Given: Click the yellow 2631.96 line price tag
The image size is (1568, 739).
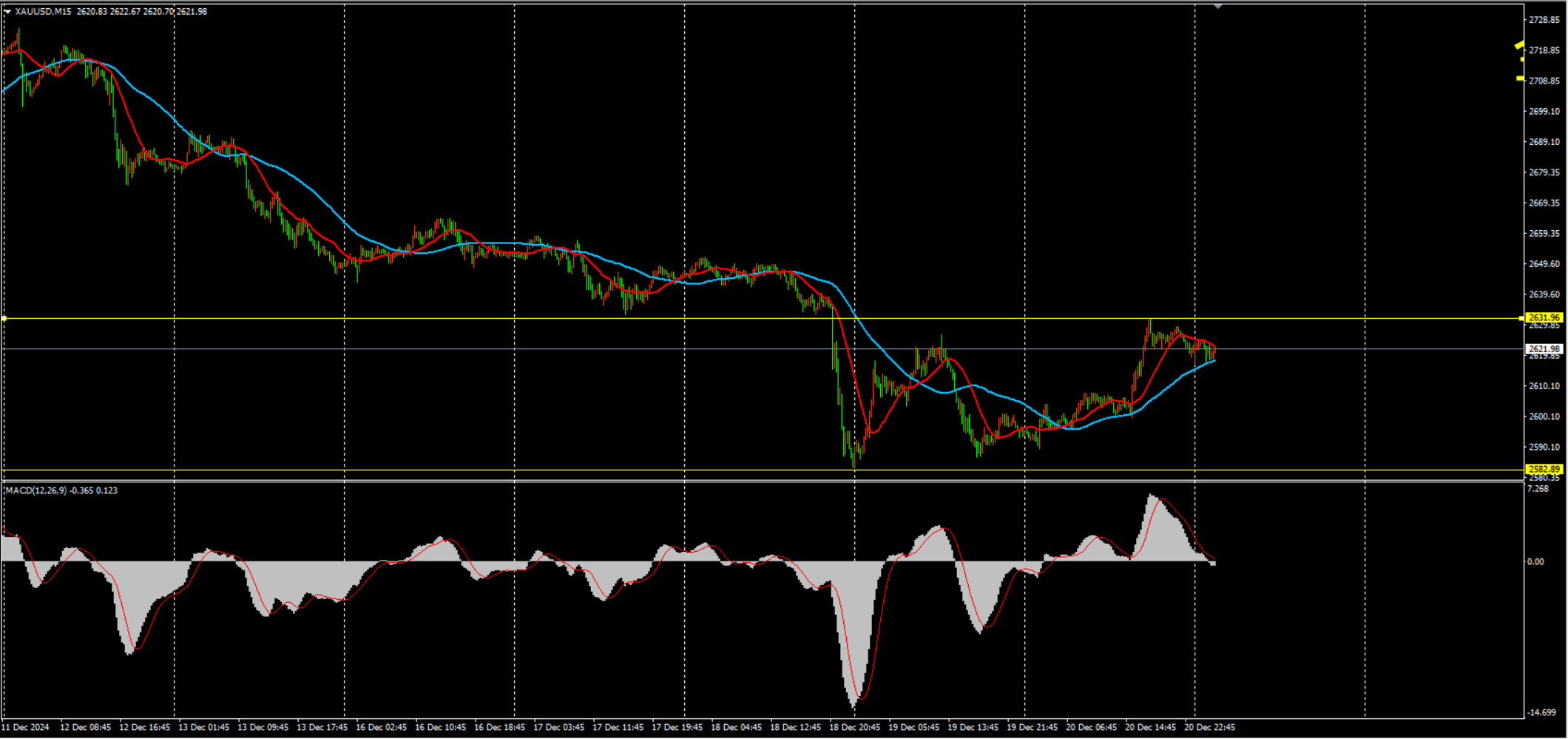Looking at the screenshot, I should click(1544, 318).
